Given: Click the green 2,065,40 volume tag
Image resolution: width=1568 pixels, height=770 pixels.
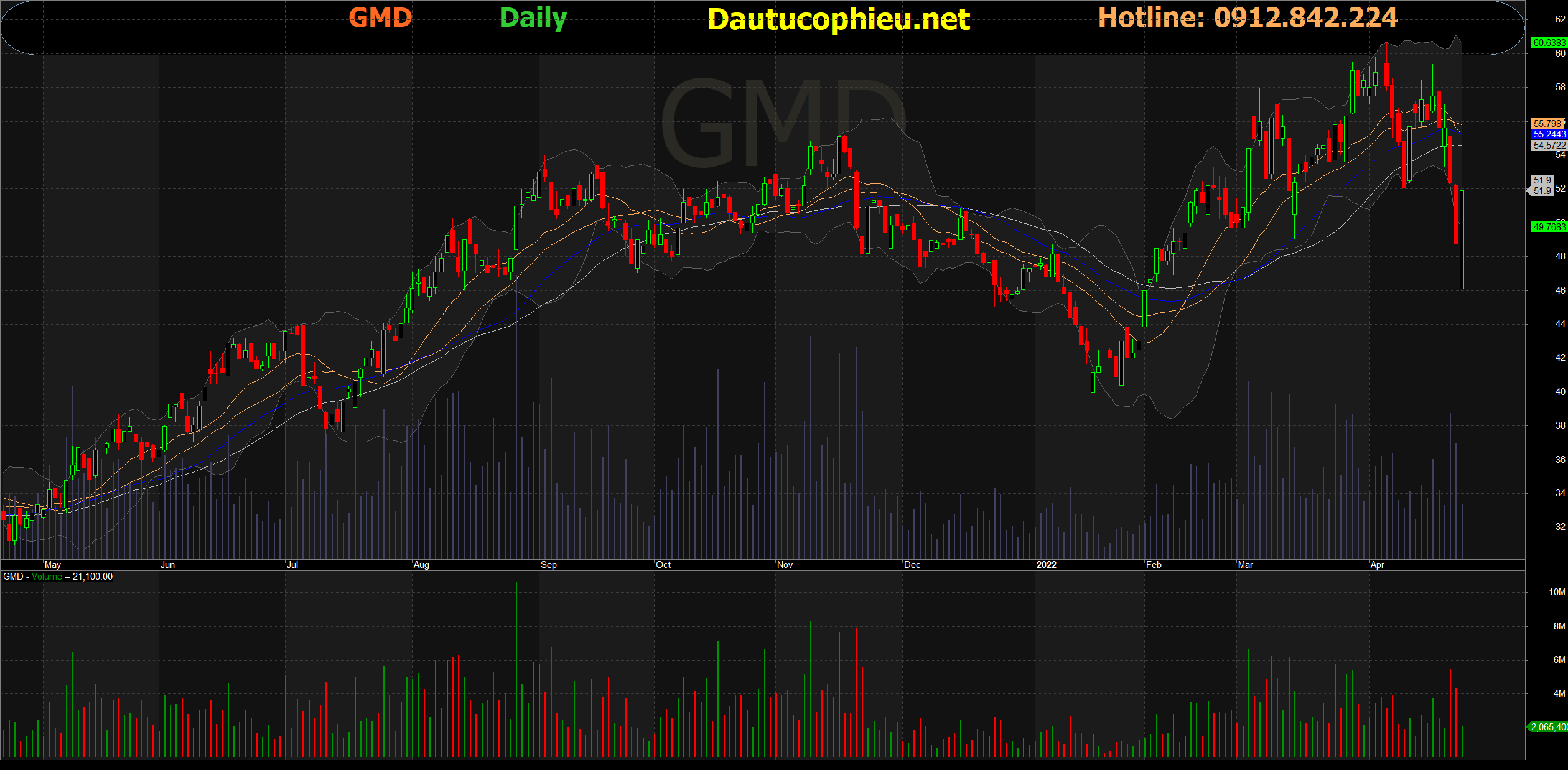Looking at the screenshot, I should 1548,727.
